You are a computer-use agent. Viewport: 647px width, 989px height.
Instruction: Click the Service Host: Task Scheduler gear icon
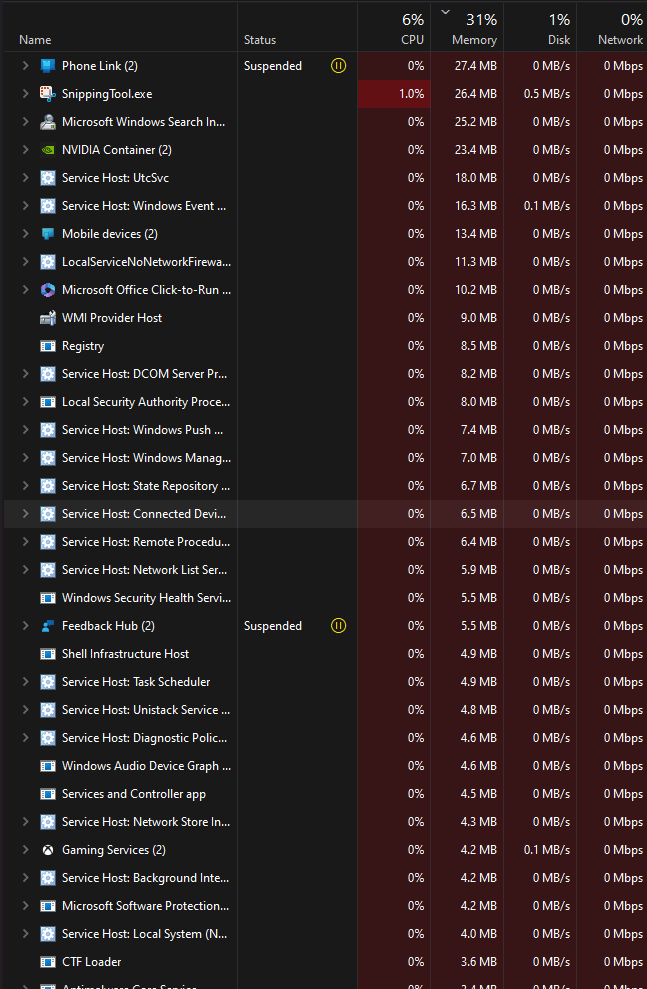coord(48,682)
